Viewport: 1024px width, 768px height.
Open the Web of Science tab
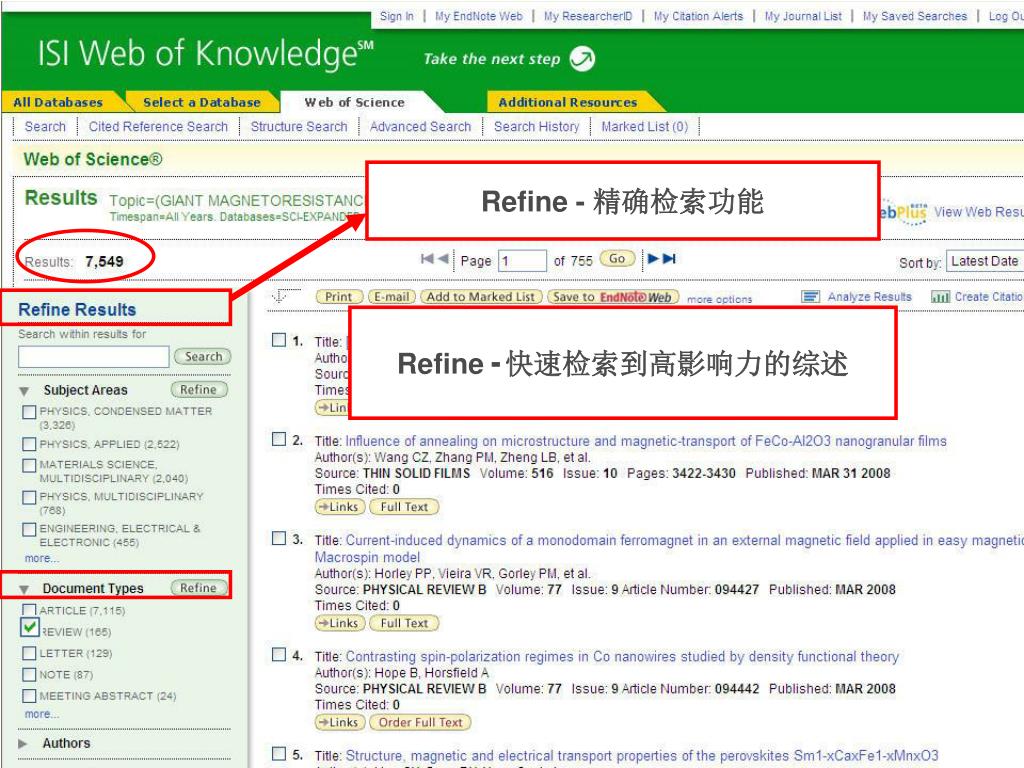(x=355, y=102)
